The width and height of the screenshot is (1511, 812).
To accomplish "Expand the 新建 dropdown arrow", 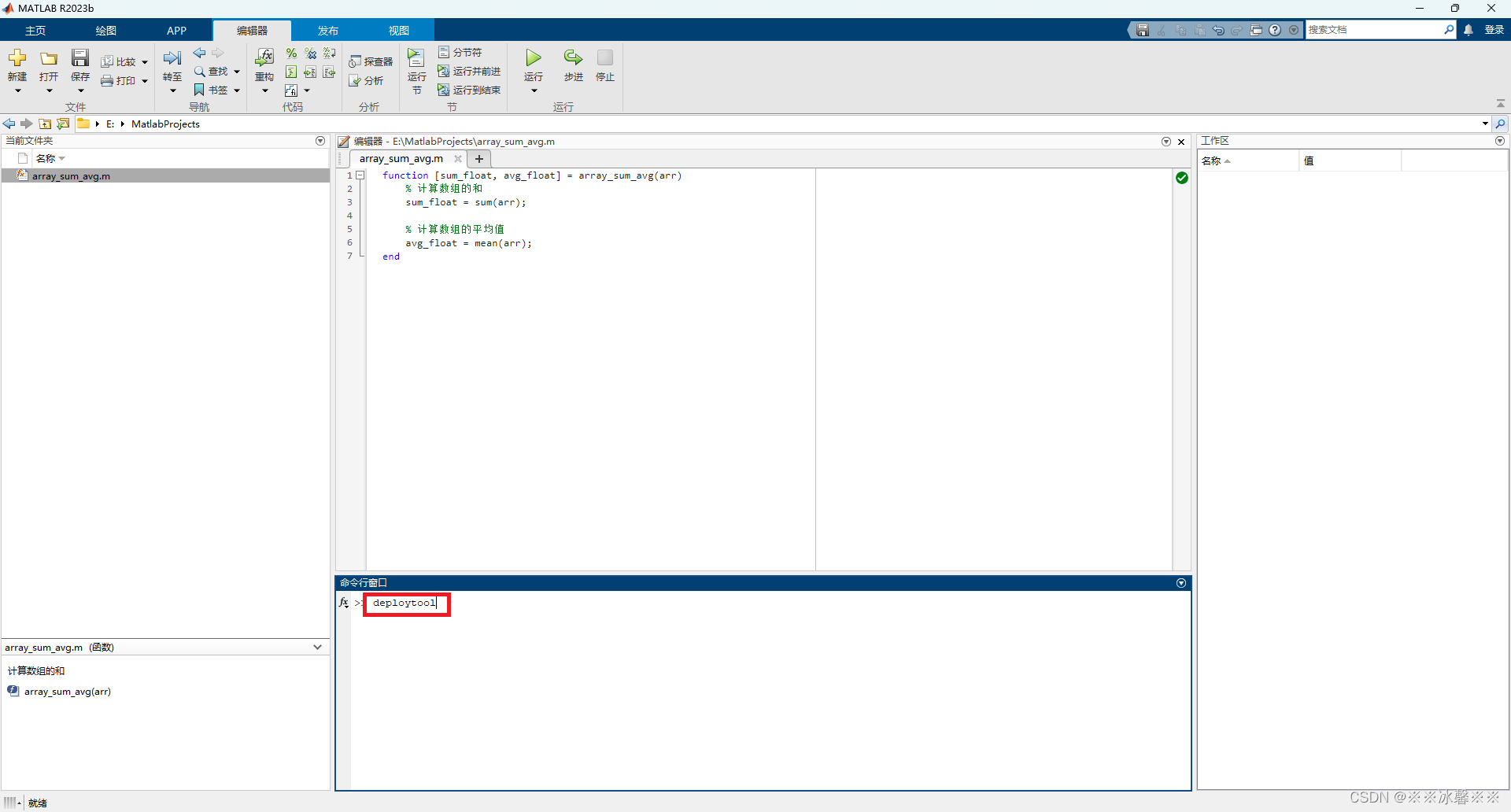I will (x=17, y=90).
